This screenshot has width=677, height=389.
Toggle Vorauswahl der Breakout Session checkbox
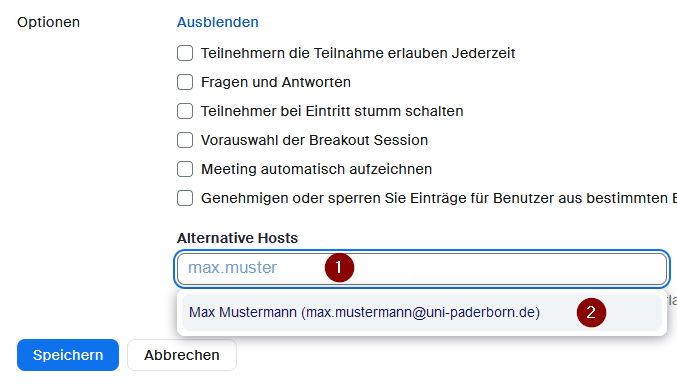click(185, 140)
